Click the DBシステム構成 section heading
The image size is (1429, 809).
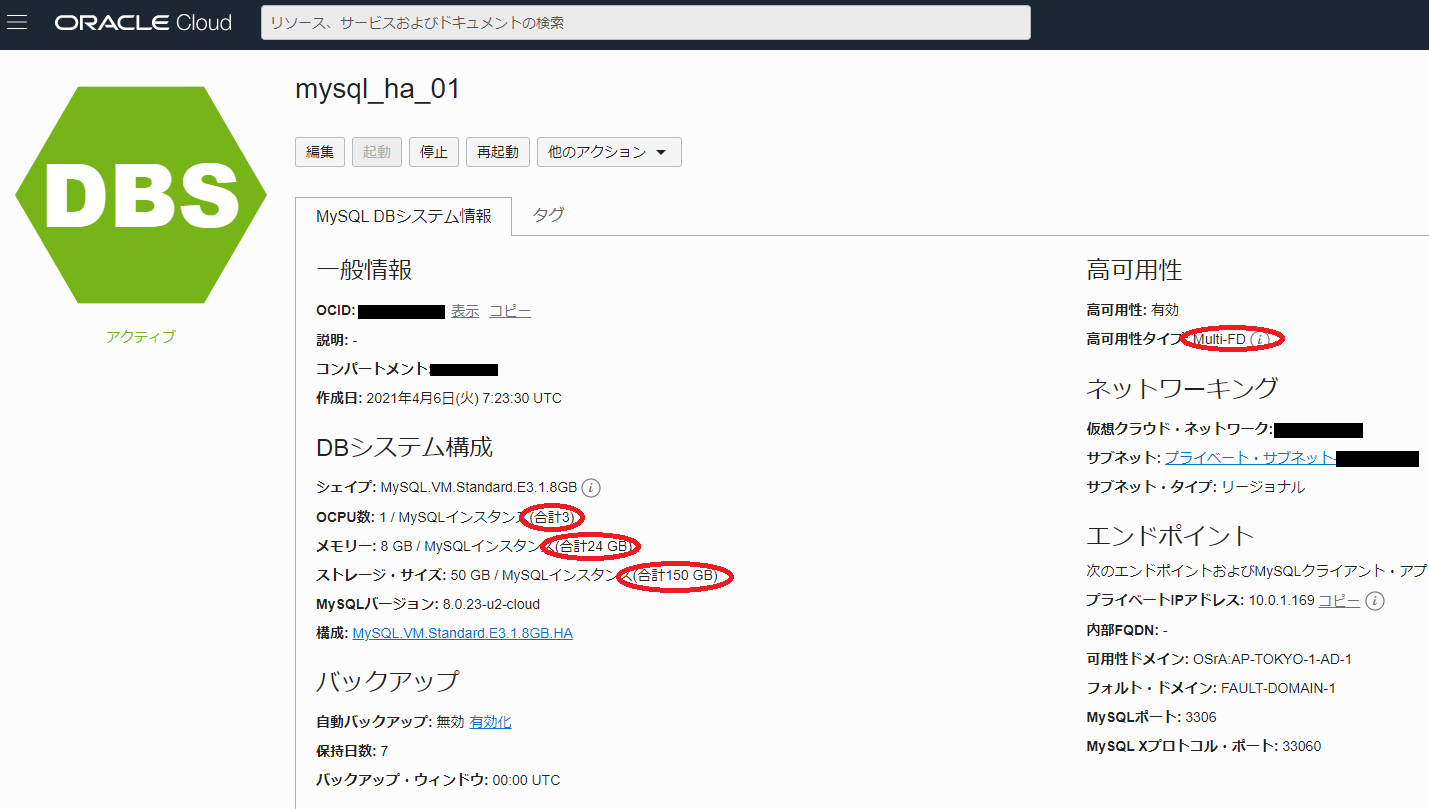tap(405, 447)
